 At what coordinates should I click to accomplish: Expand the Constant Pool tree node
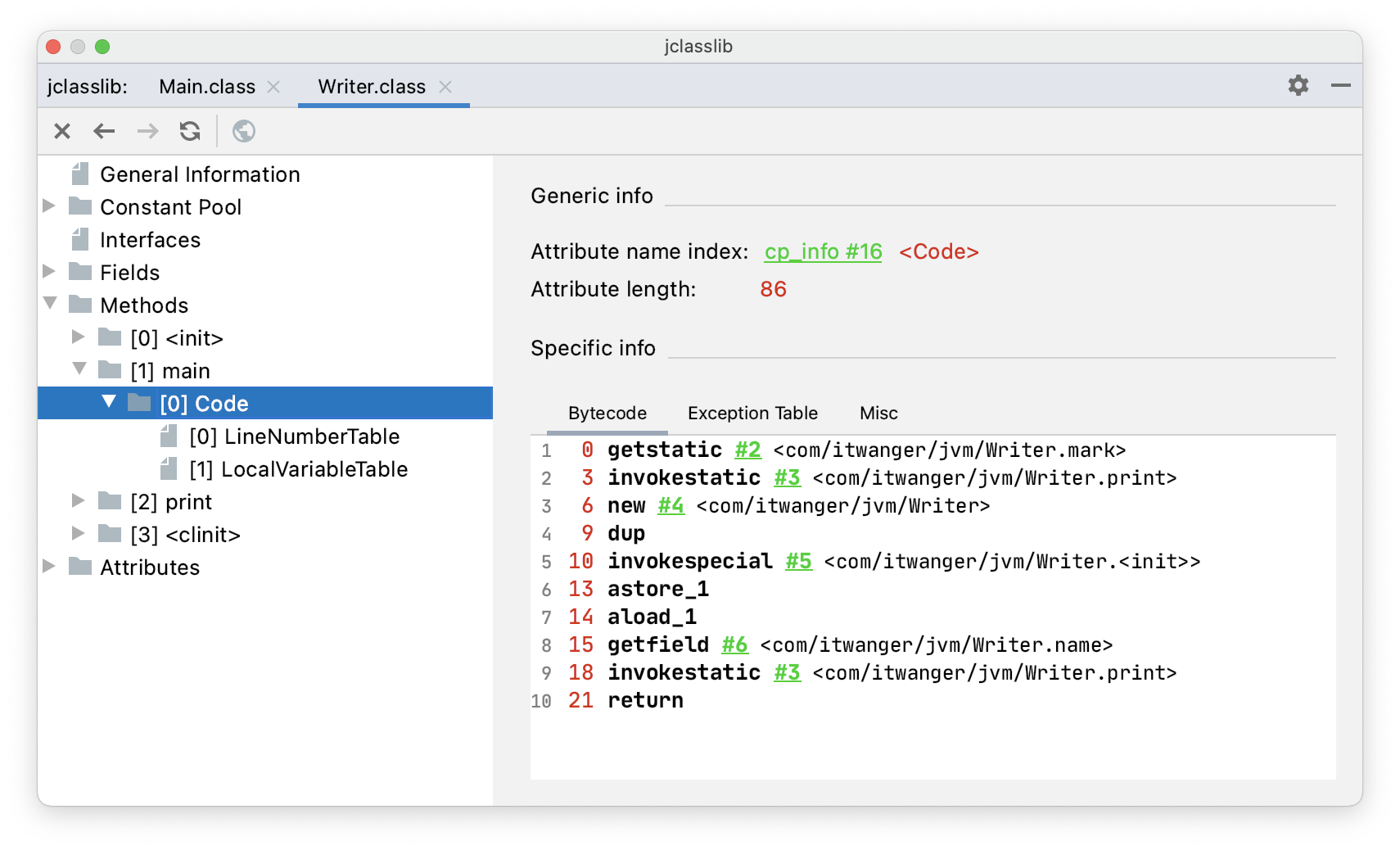49,206
